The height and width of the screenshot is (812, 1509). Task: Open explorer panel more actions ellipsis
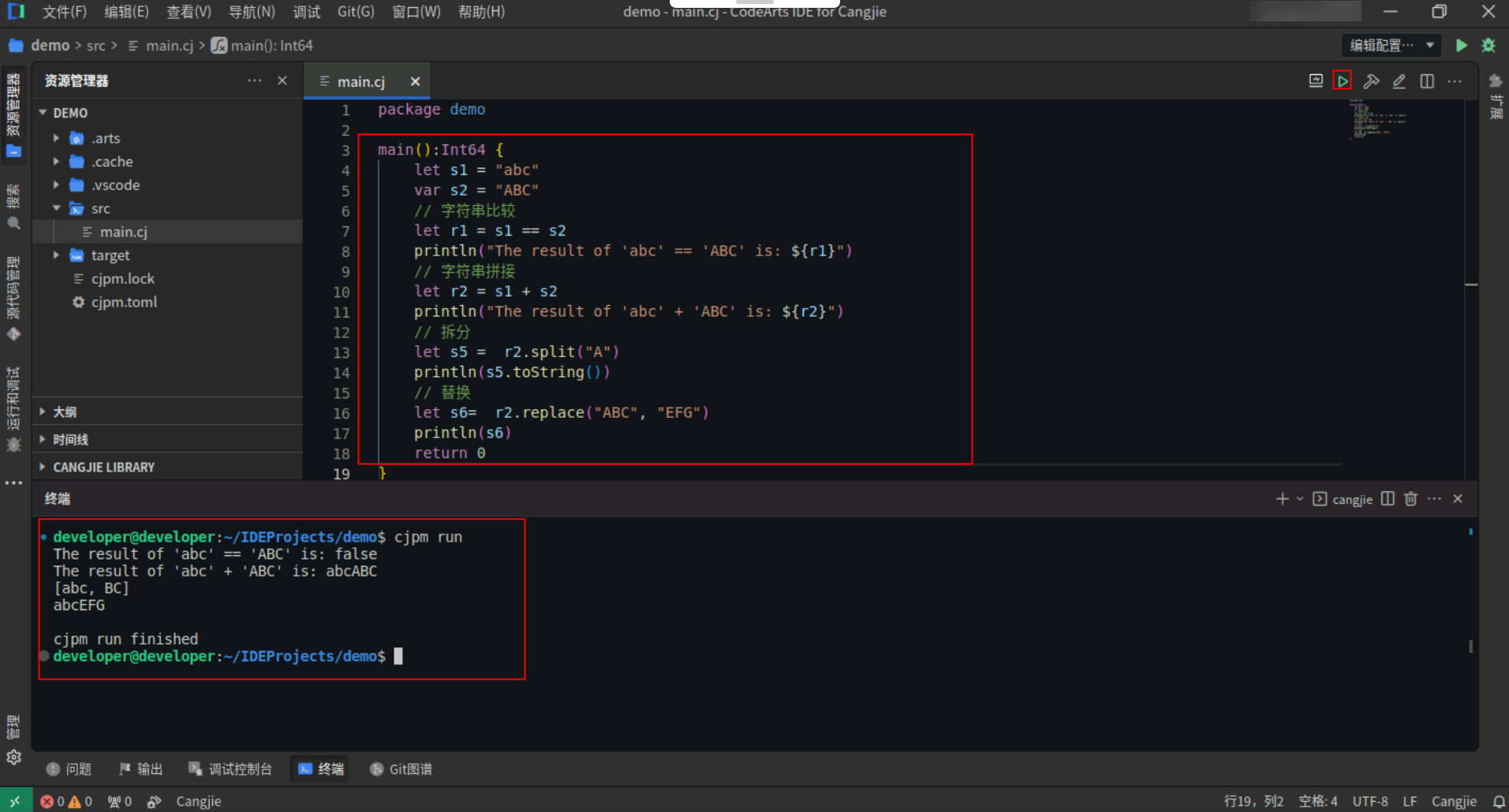[x=254, y=80]
